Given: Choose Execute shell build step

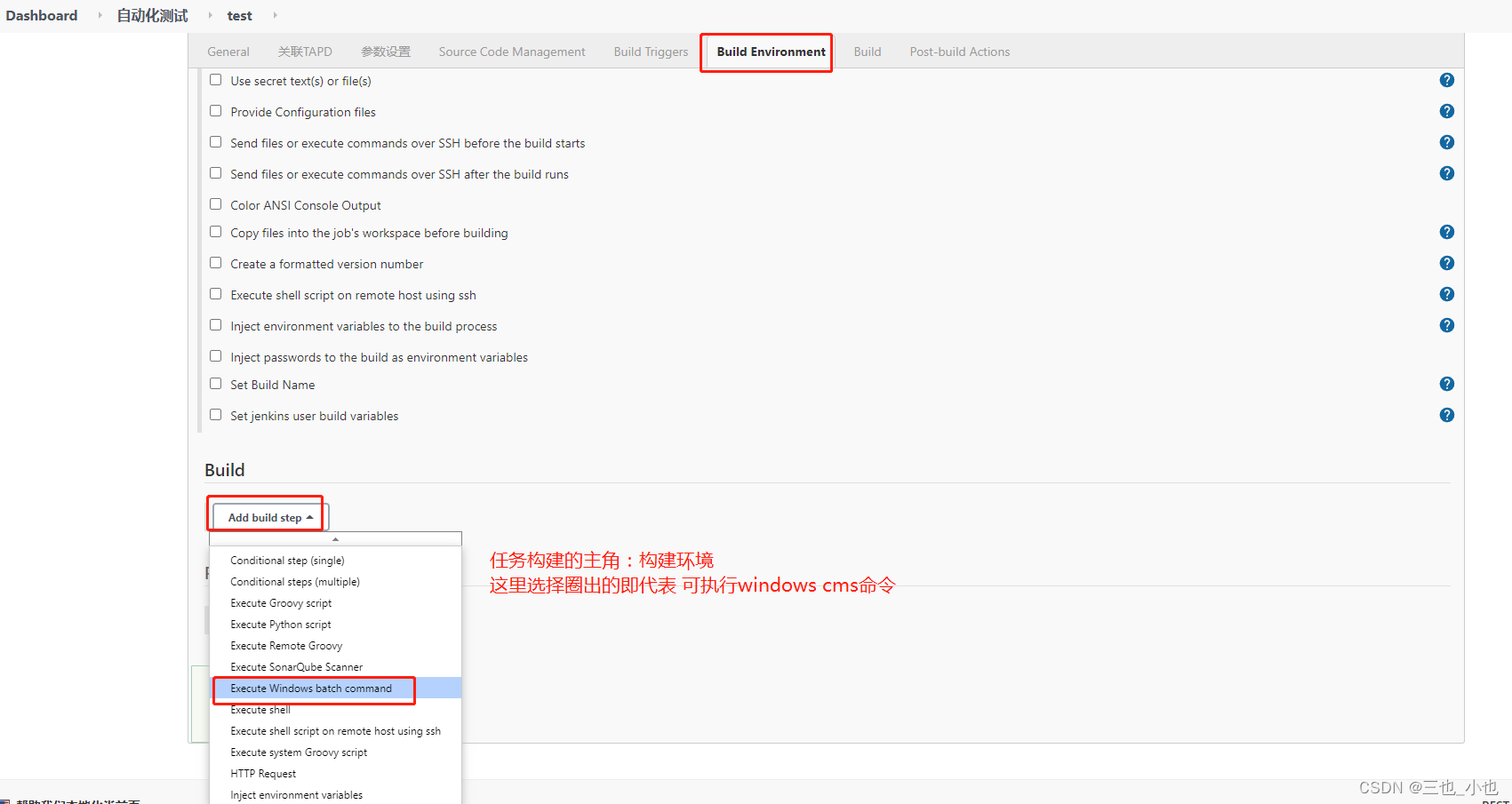Looking at the screenshot, I should [335, 710].
